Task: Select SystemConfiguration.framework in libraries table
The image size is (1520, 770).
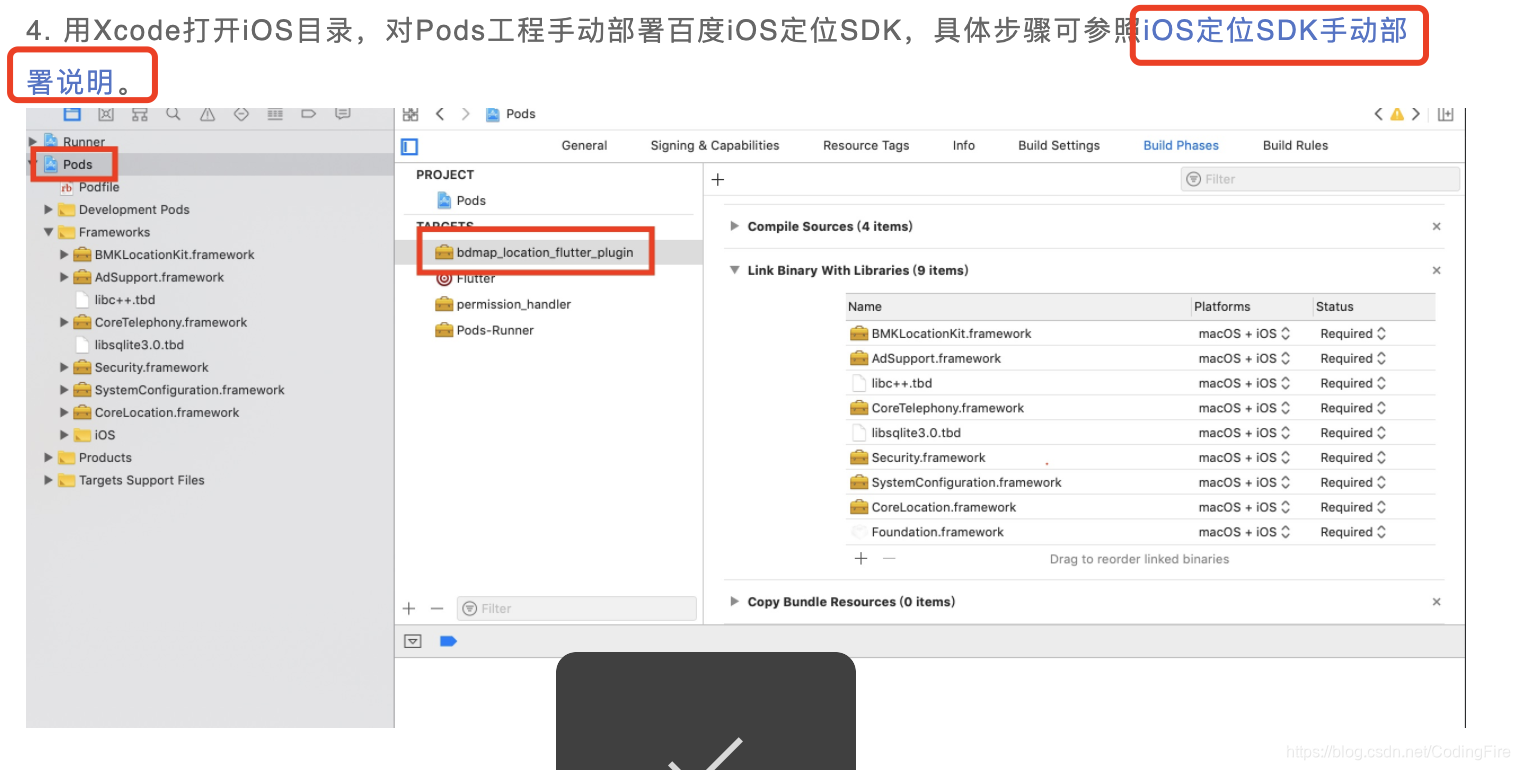Action: [1140, 482]
